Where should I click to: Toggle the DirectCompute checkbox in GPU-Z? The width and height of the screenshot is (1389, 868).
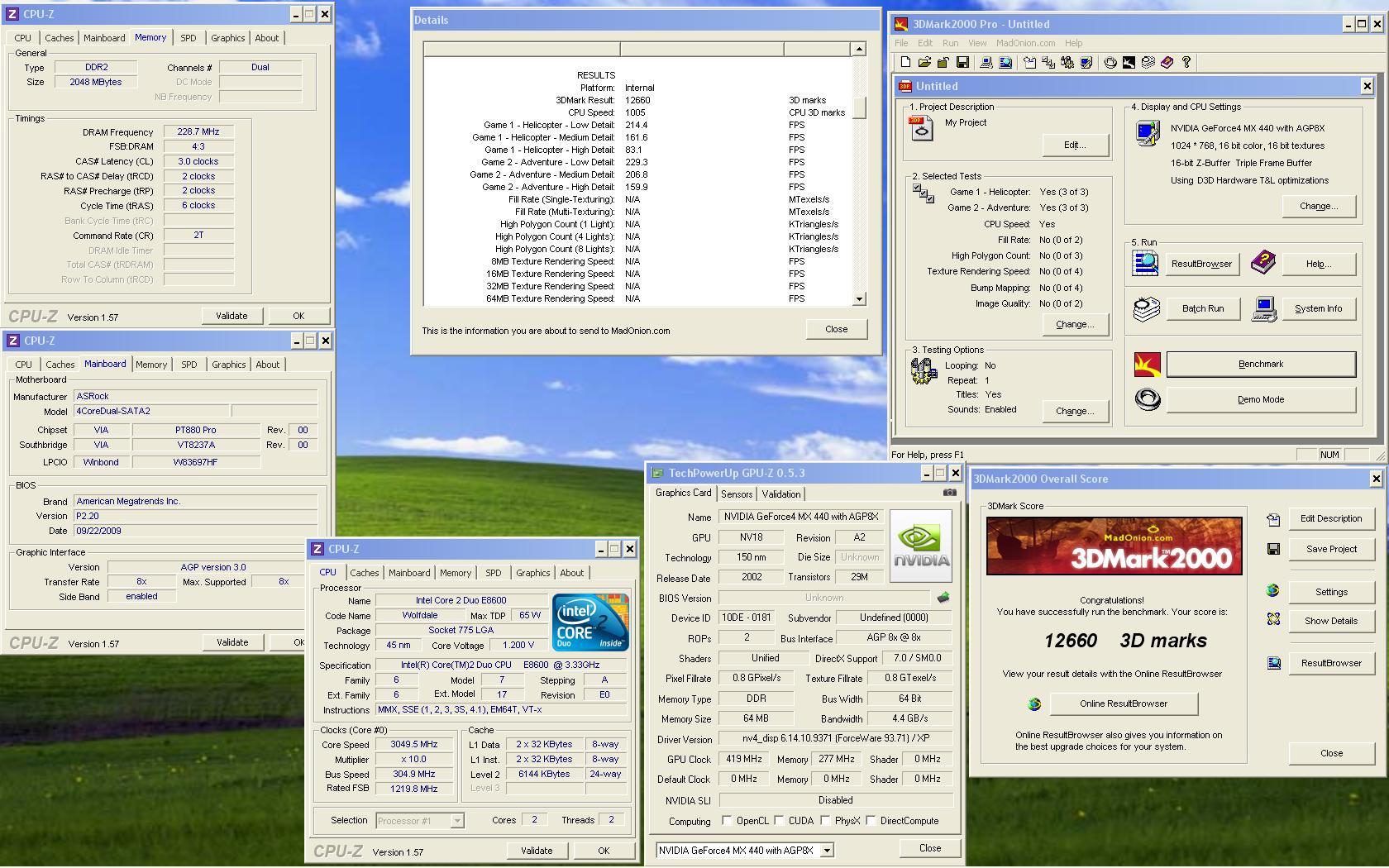point(871,821)
